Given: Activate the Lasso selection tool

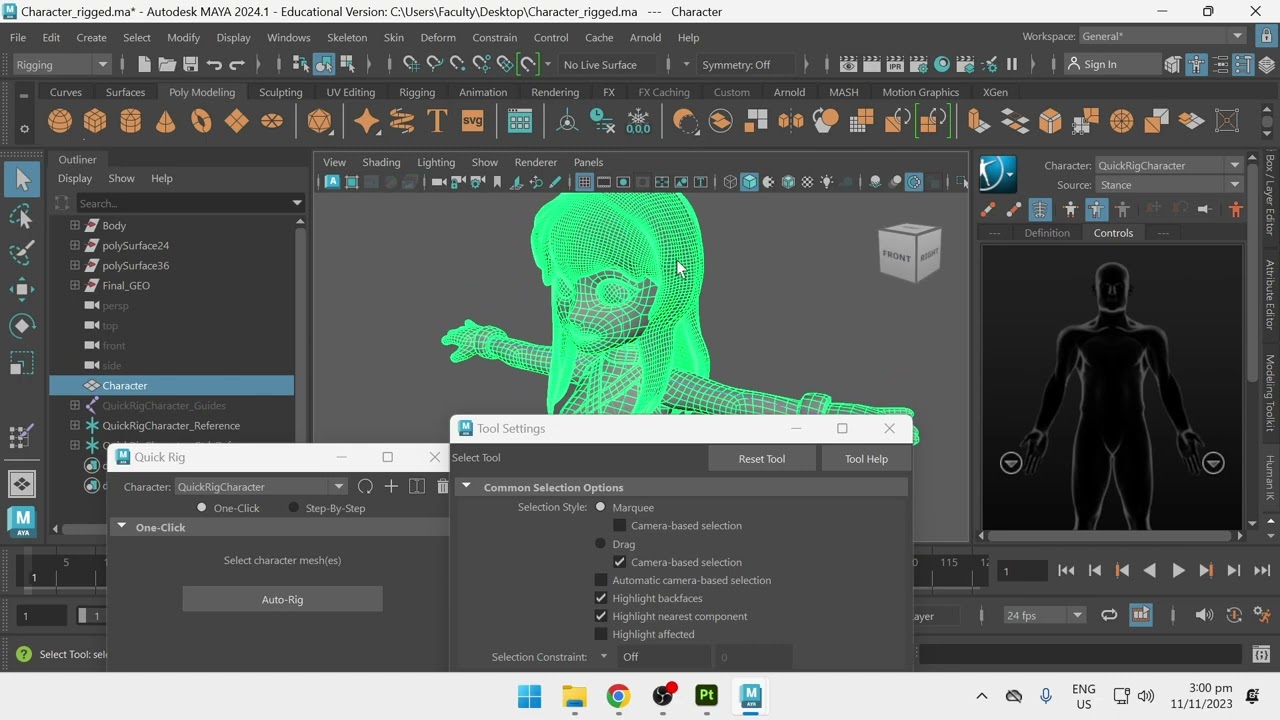Looking at the screenshot, I should (x=22, y=217).
